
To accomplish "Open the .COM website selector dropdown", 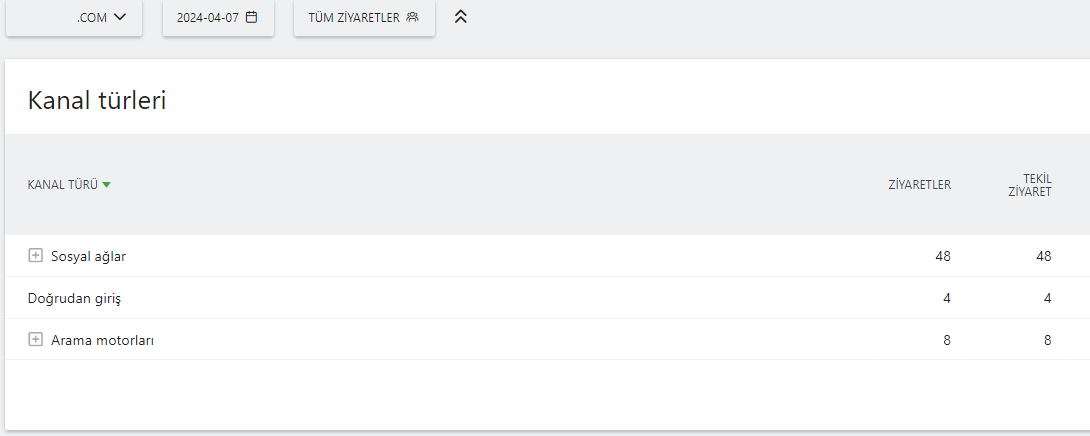I will (74, 18).
